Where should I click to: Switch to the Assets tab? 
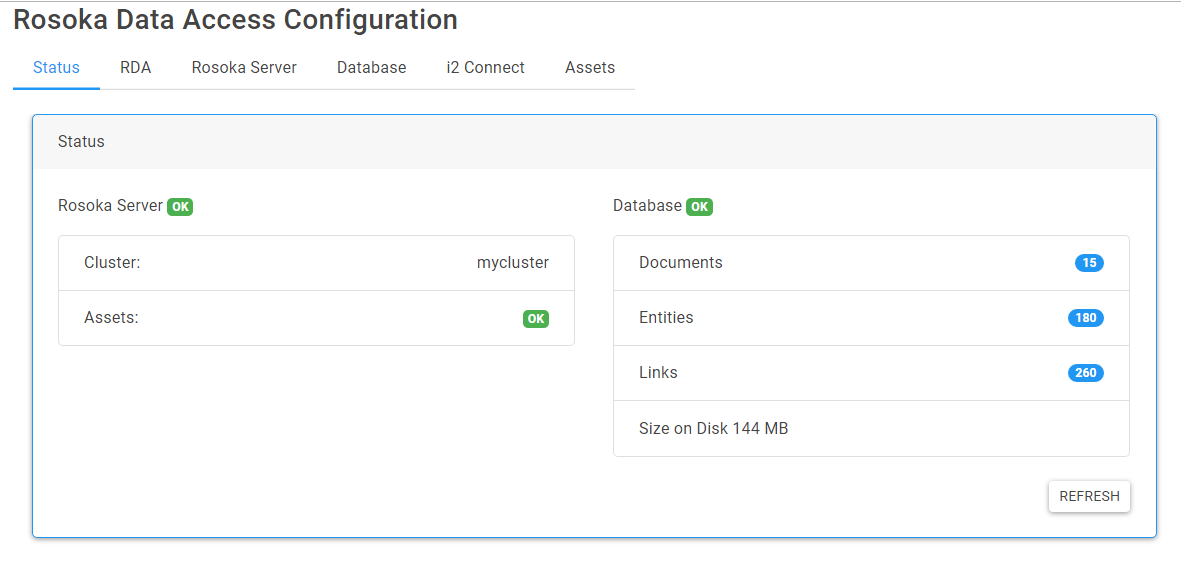pos(590,68)
